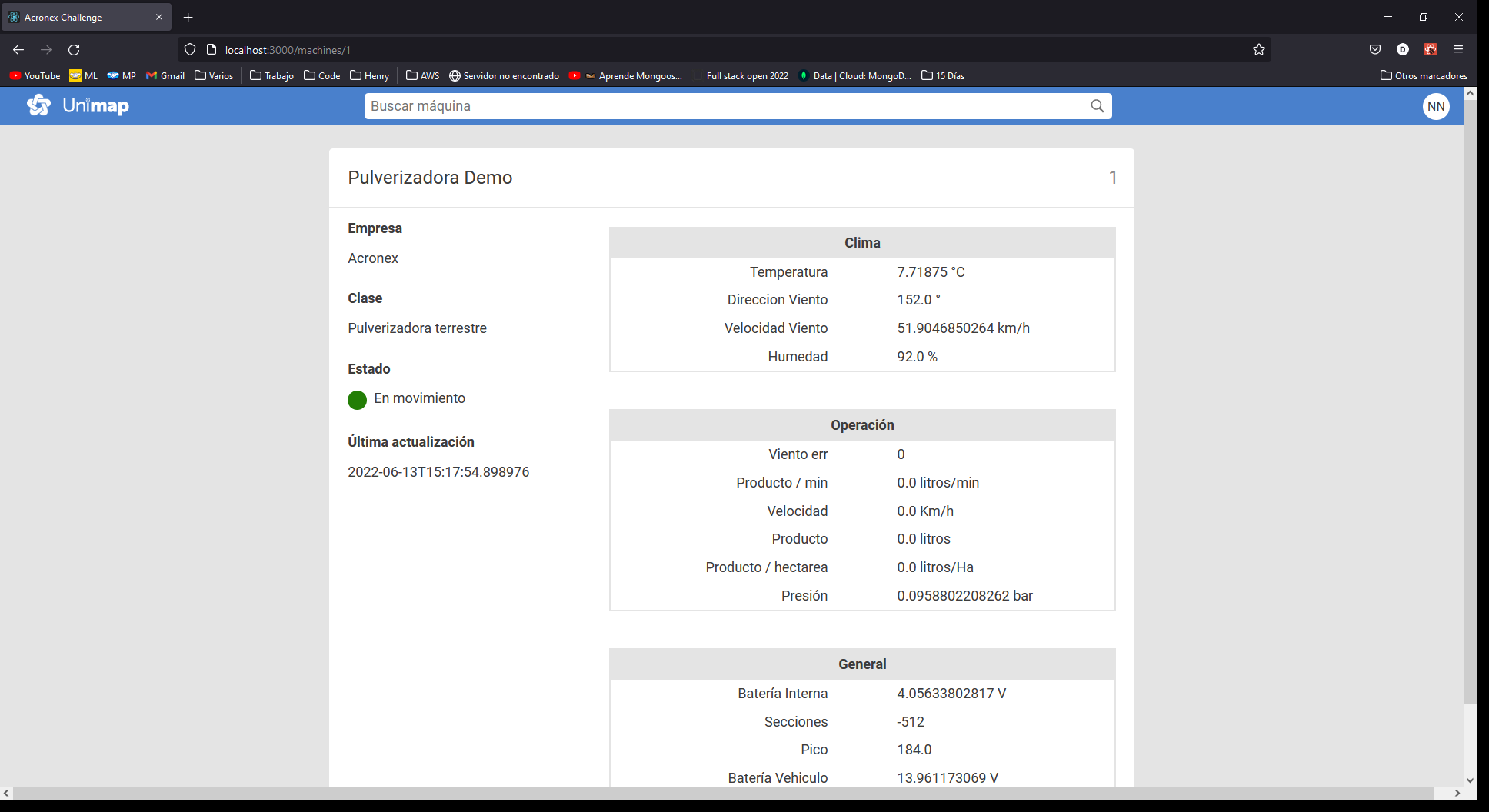Click the browser back arrow
This screenshot has width=1489, height=812.
[18, 49]
